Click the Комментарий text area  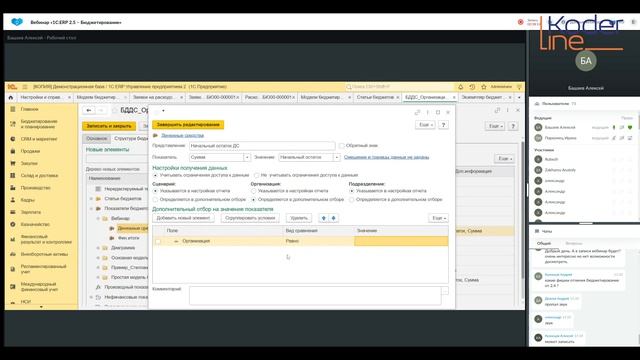(315, 296)
